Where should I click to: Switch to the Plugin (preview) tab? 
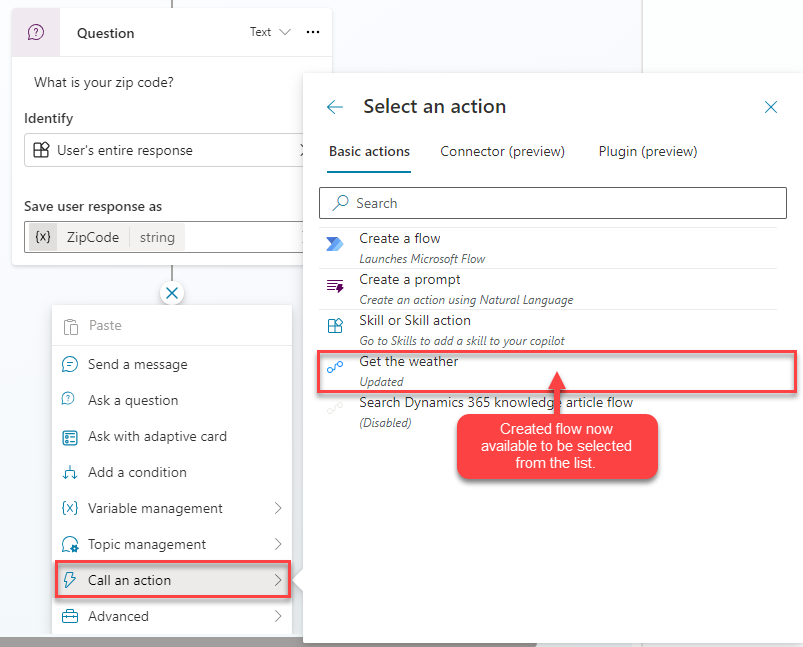[648, 152]
